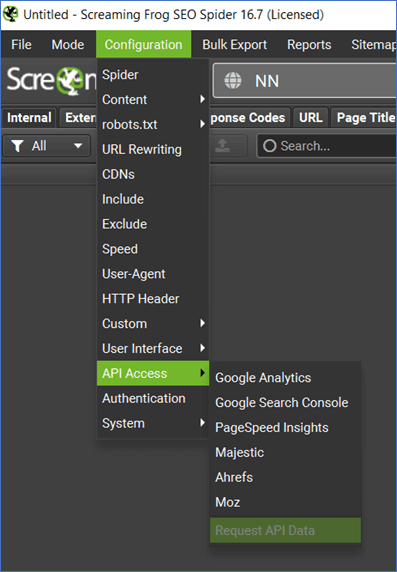The width and height of the screenshot is (397, 572).
Task: Expand the System submenu
Action: [153, 423]
